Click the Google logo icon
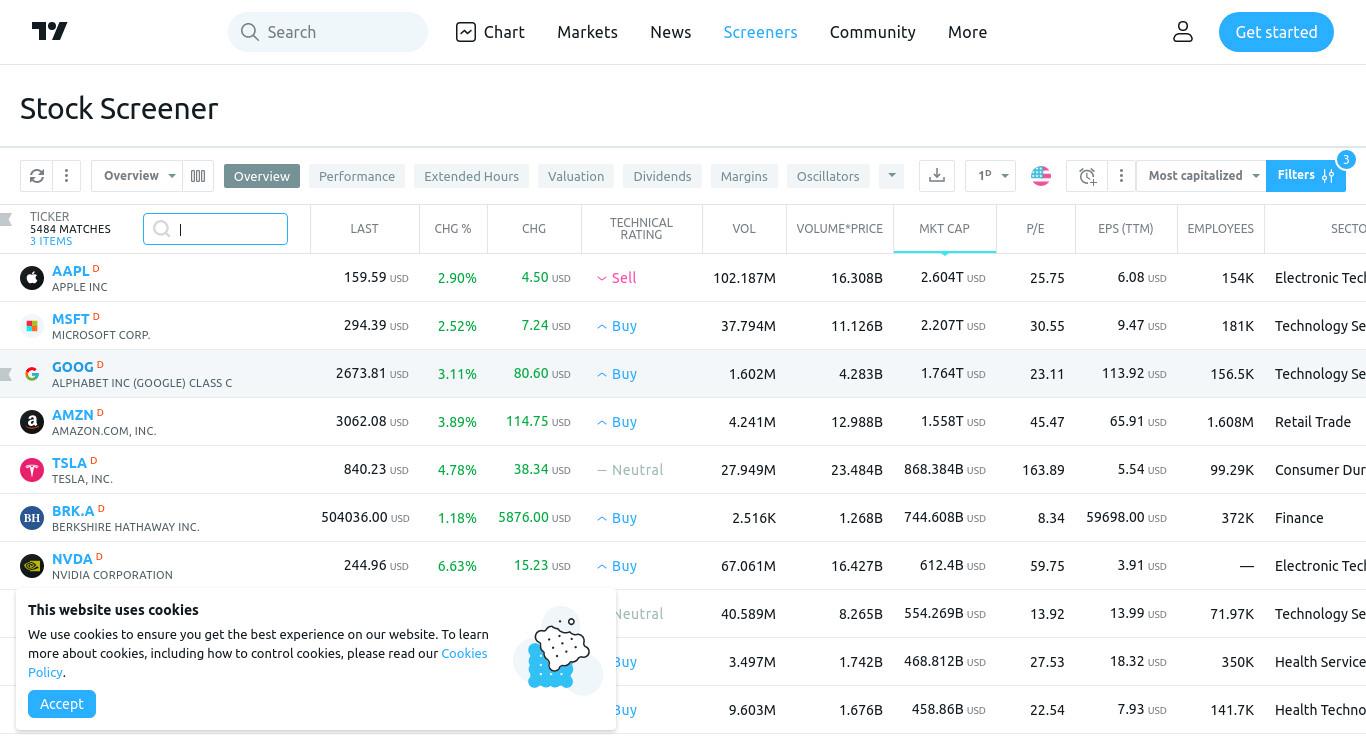Viewport: 1366px width, 738px height. (x=32, y=374)
